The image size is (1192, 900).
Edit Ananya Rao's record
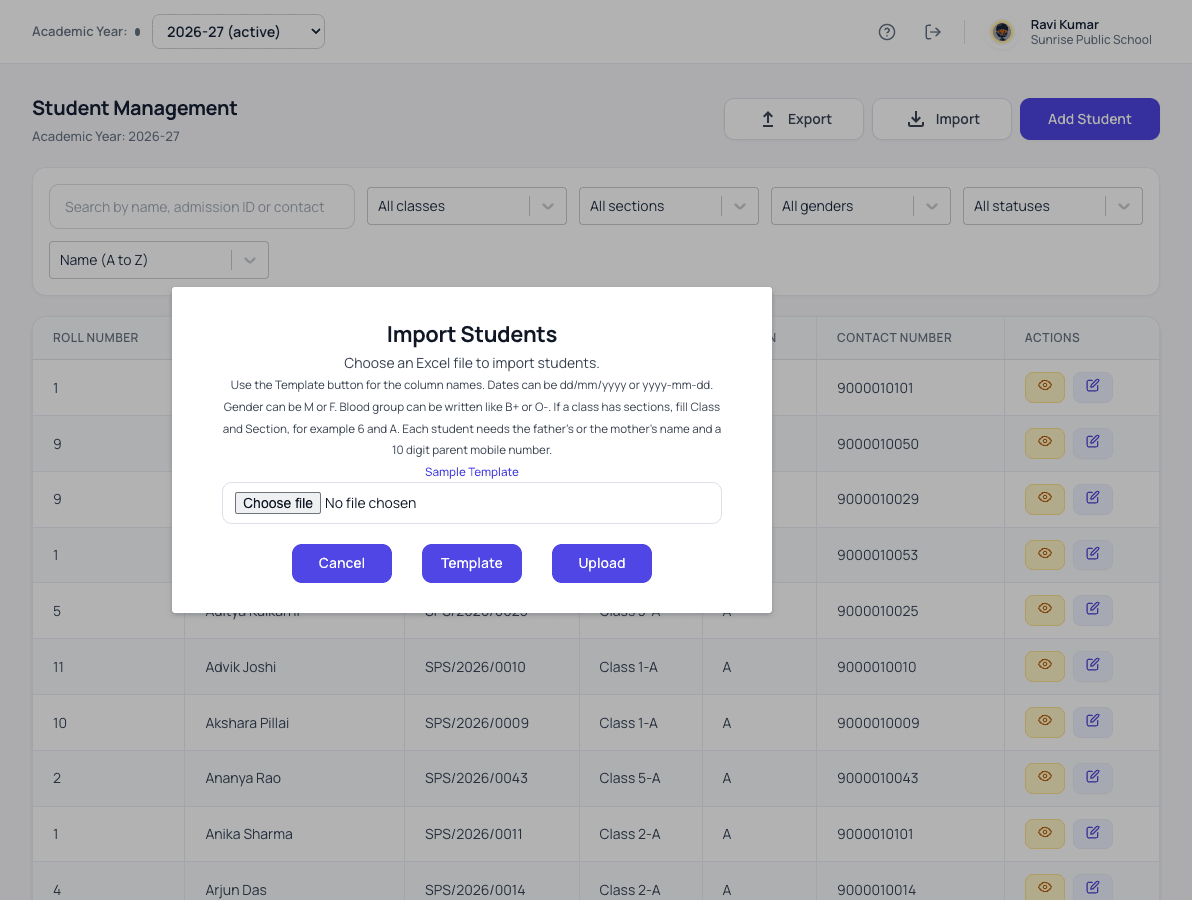click(x=1092, y=778)
